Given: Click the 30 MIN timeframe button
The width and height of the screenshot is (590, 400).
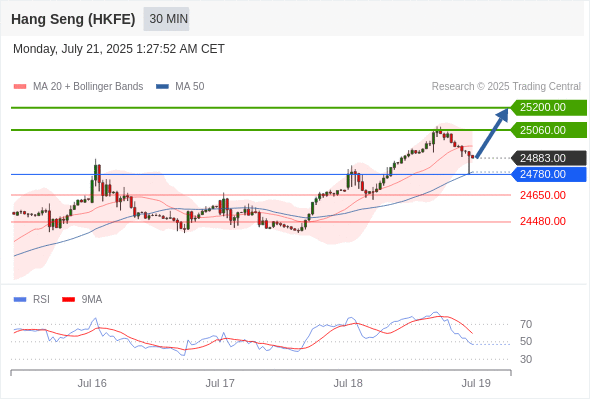Looking at the screenshot, I should pyautogui.click(x=166, y=19).
